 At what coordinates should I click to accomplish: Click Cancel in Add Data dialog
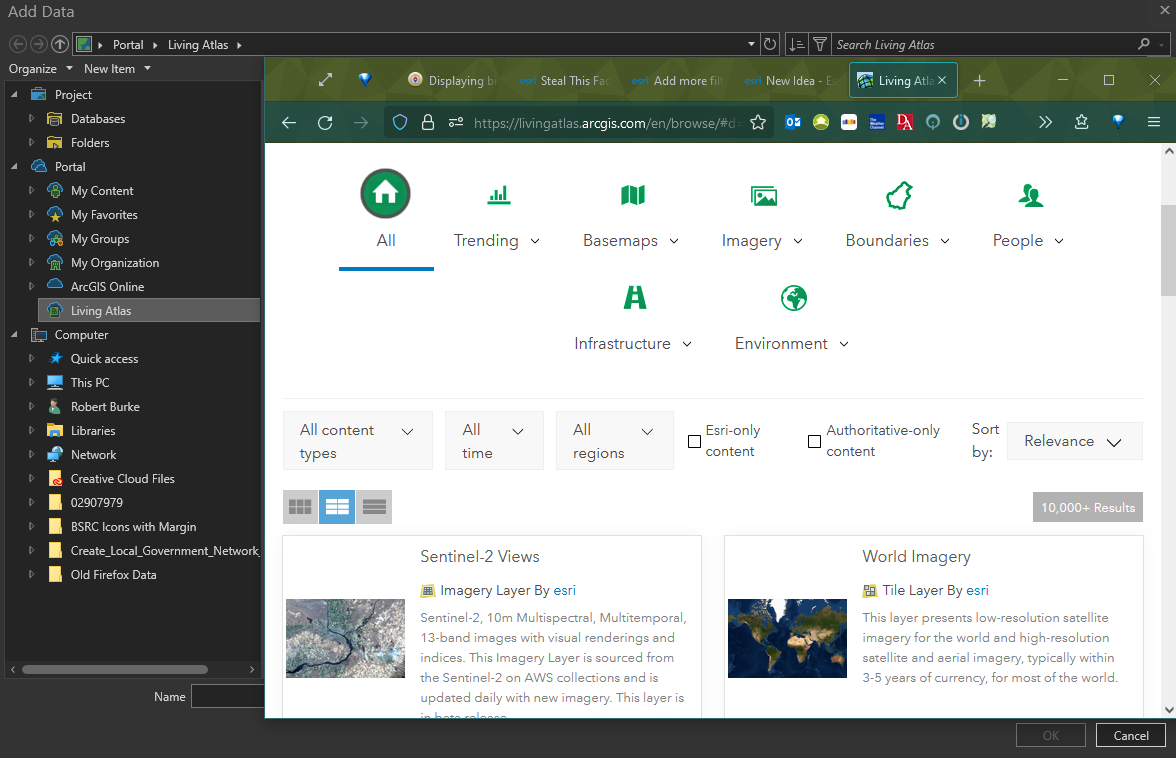tap(1130, 736)
